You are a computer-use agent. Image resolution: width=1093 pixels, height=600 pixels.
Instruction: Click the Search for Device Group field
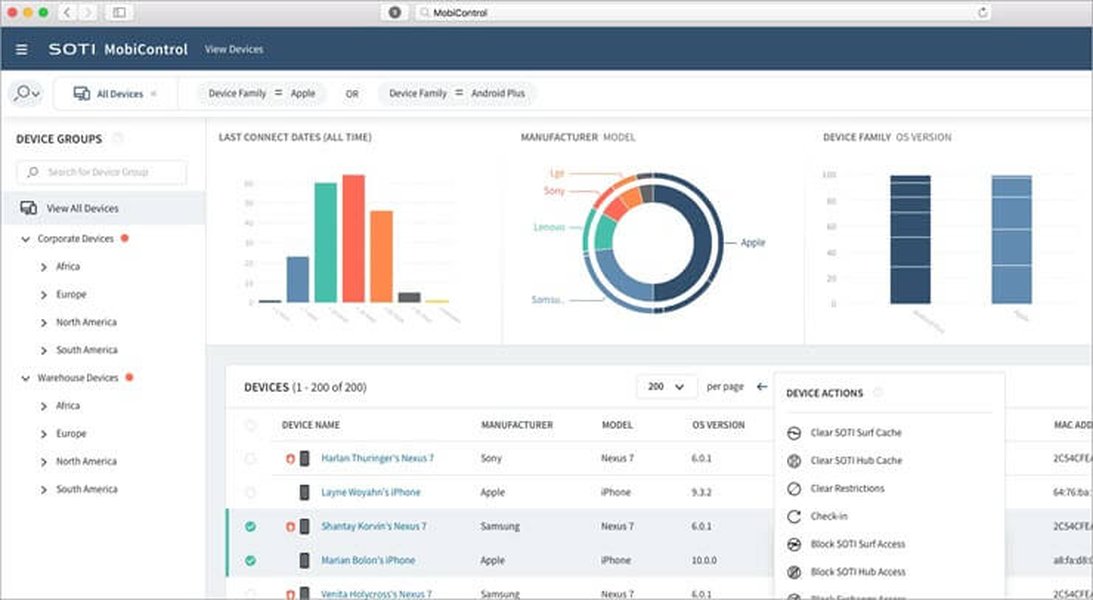point(102,172)
